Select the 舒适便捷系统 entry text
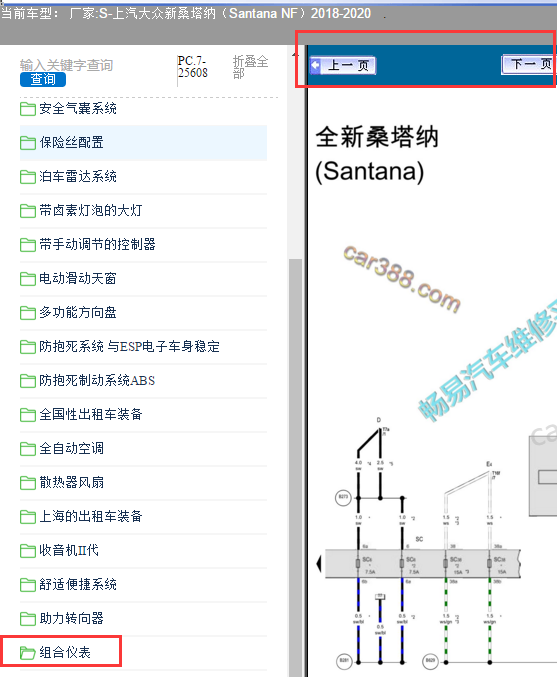Viewport: 557px width, 677px height. tap(78, 584)
